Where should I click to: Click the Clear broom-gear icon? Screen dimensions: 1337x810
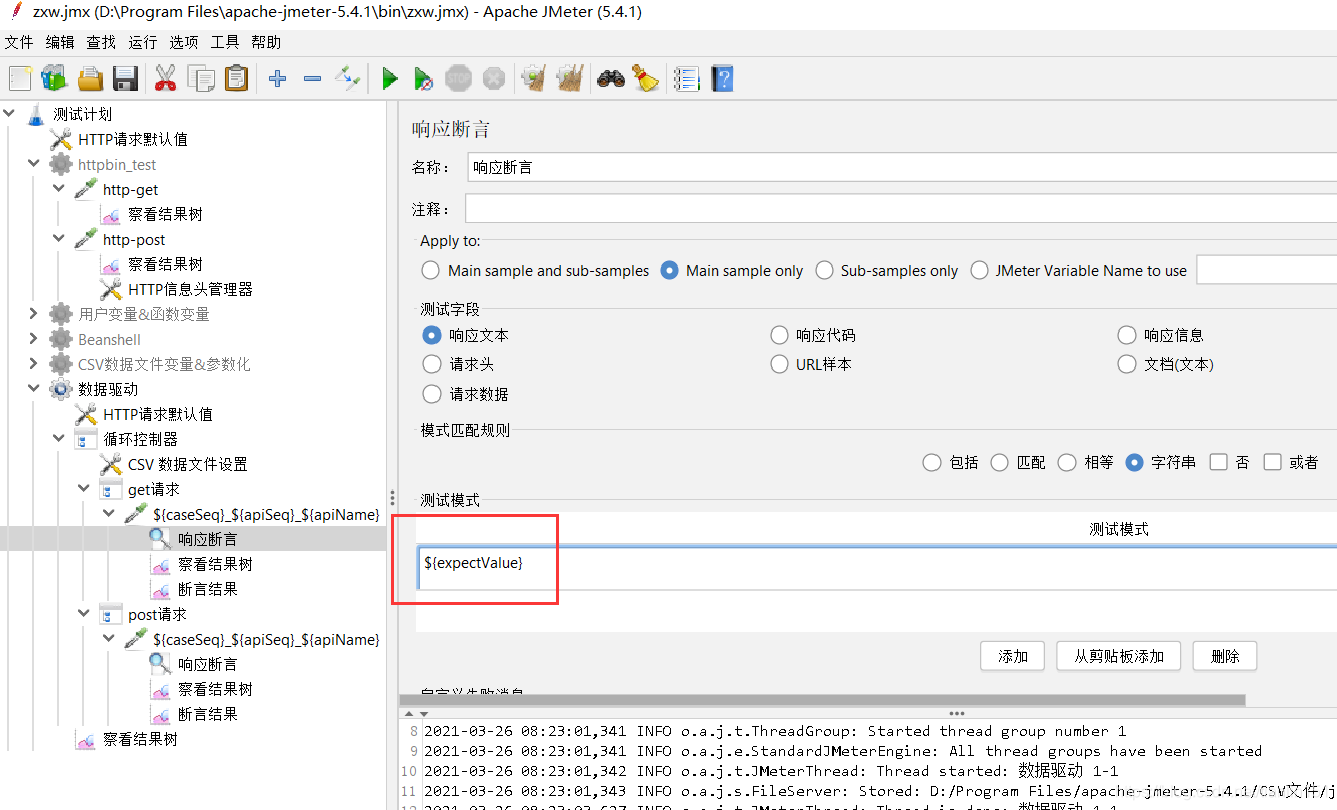534,78
